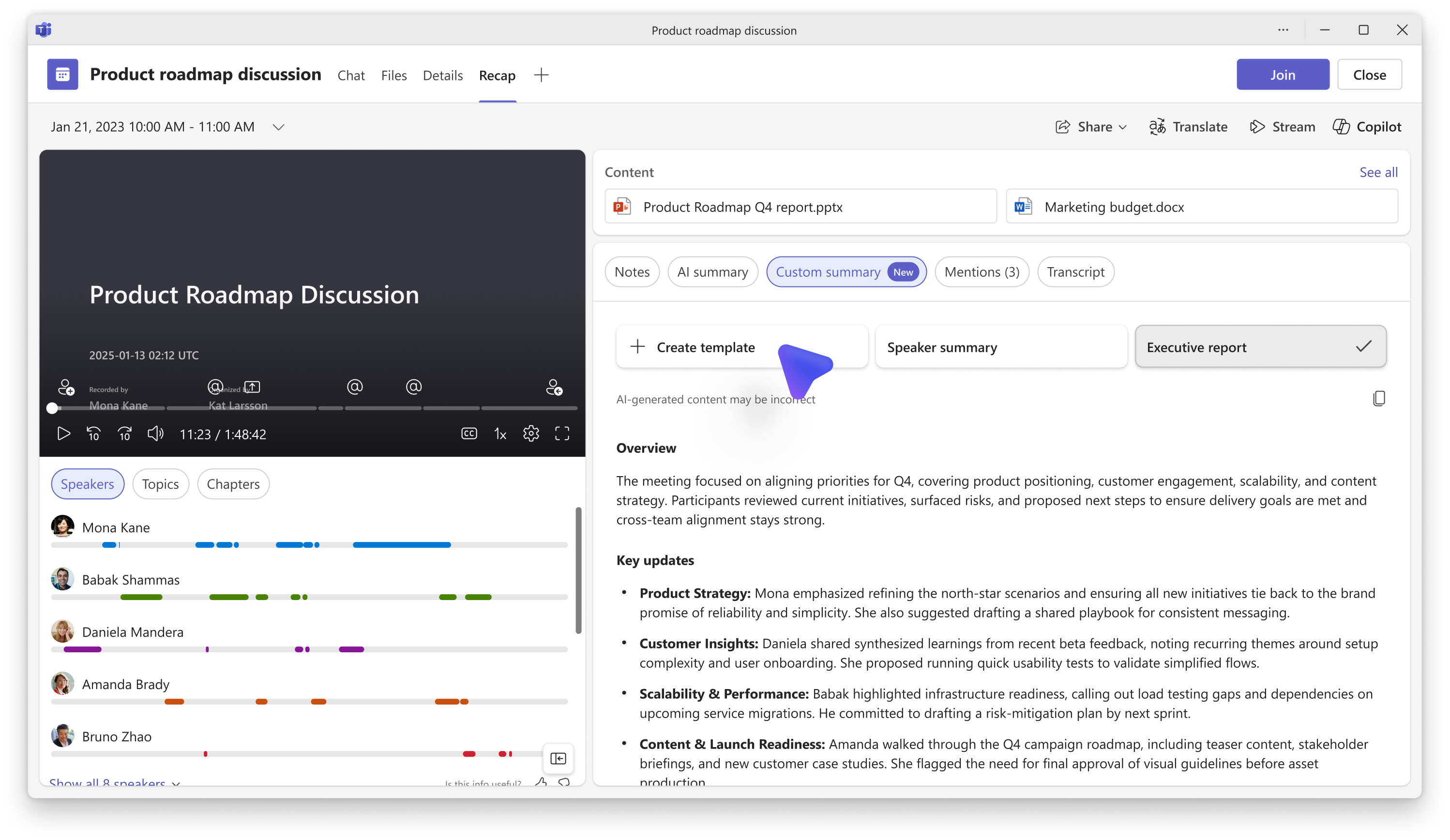This screenshot has width=1450, height=840.
Task: Click Mona Kane's blue speaker timeline bar
Action: [401, 545]
